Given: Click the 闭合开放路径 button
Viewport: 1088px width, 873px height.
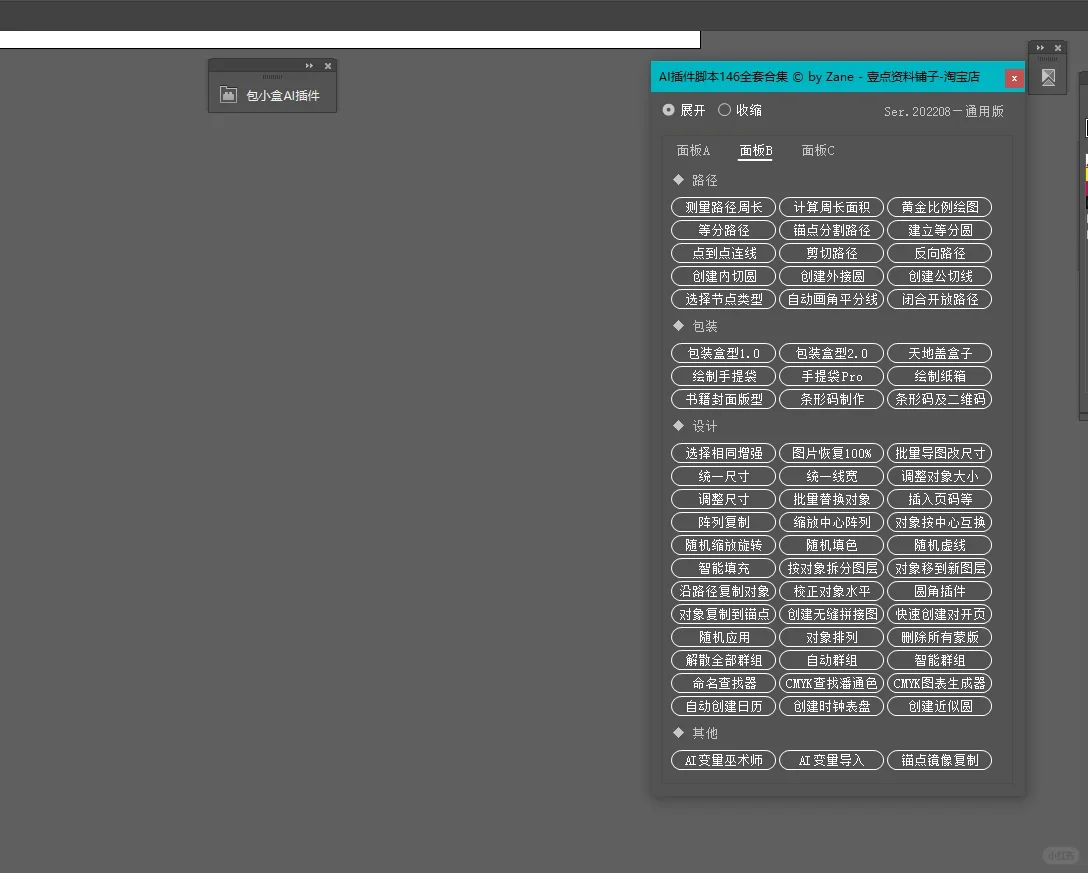Looking at the screenshot, I should click(940, 298).
